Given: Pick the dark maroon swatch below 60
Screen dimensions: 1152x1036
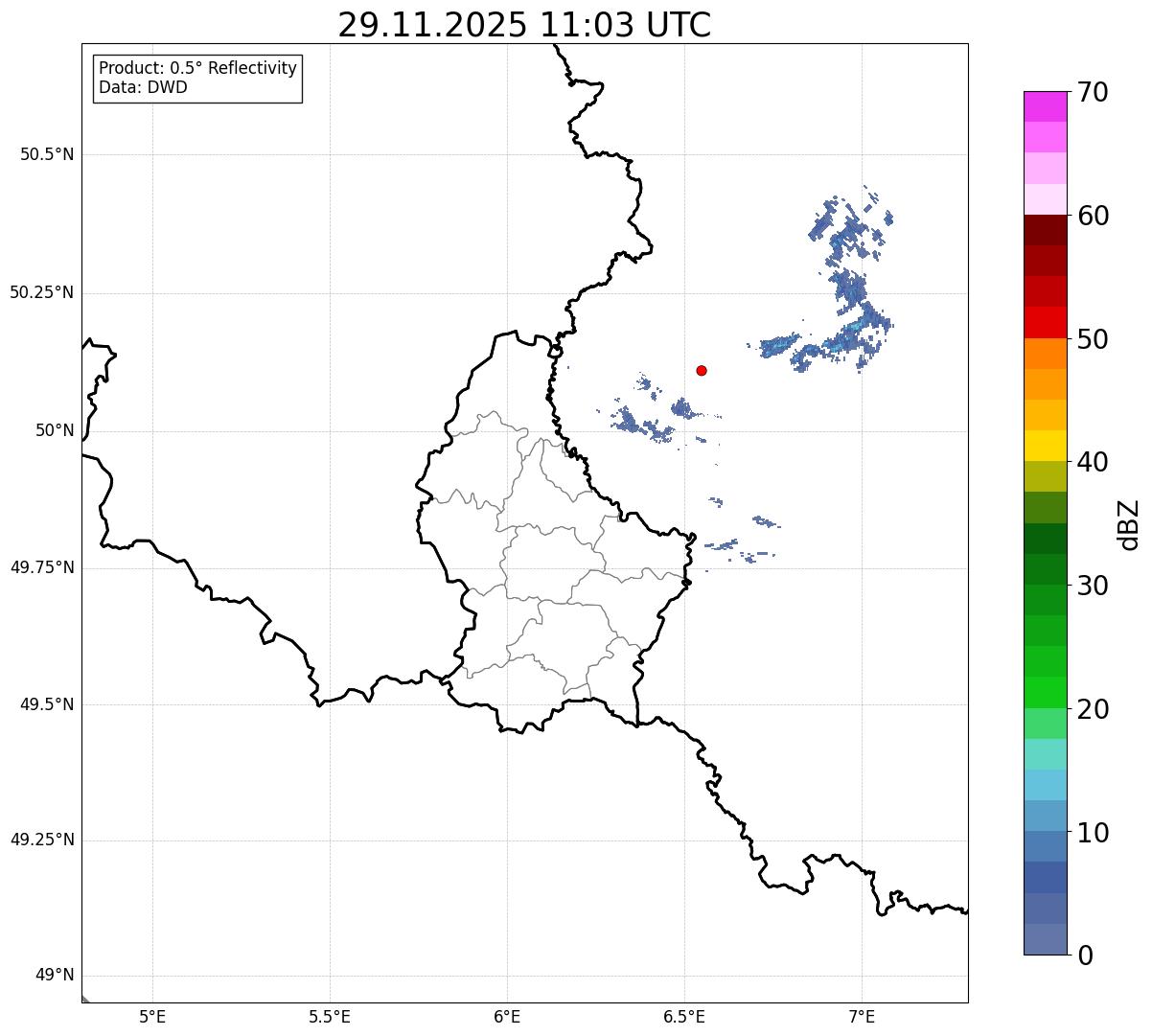Looking at the screenshot, I should (x=1045, y=230).
